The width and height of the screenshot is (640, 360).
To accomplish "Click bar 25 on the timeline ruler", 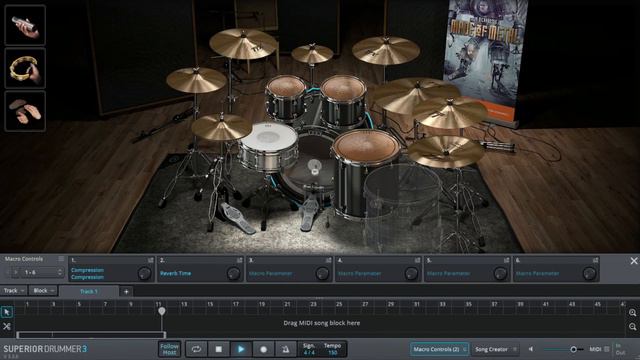I will 339,304.
